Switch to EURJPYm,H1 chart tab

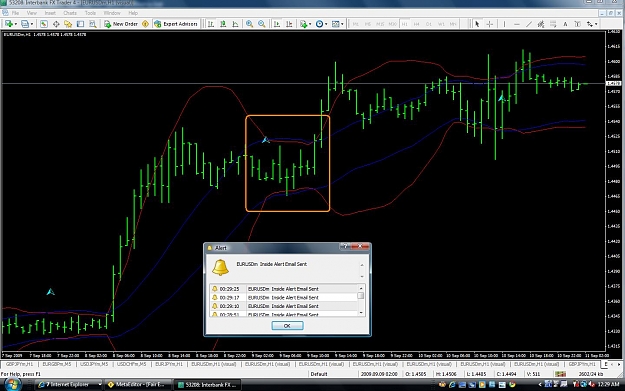click(x=169, y=364)
